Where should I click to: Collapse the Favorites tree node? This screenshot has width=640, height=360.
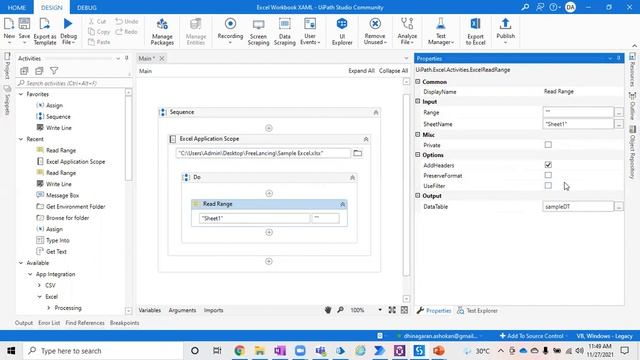[x=21, y=94]
